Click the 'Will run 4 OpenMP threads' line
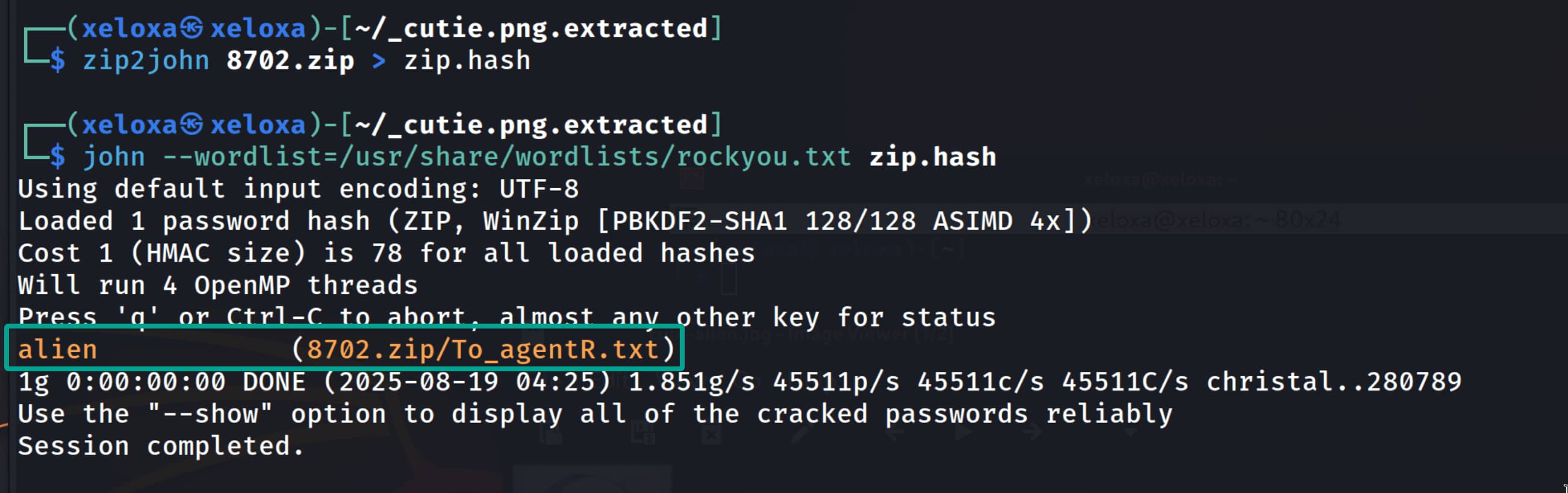The image size is (1568, 493). (218, 286)
